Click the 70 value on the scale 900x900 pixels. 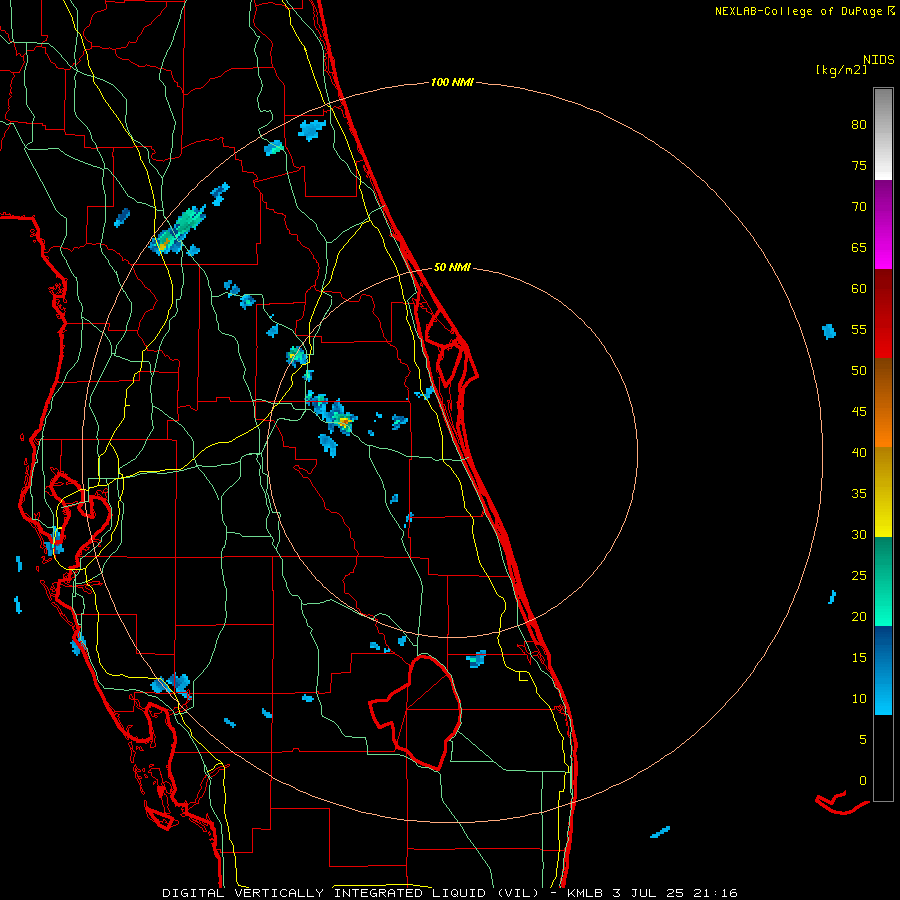859,207
